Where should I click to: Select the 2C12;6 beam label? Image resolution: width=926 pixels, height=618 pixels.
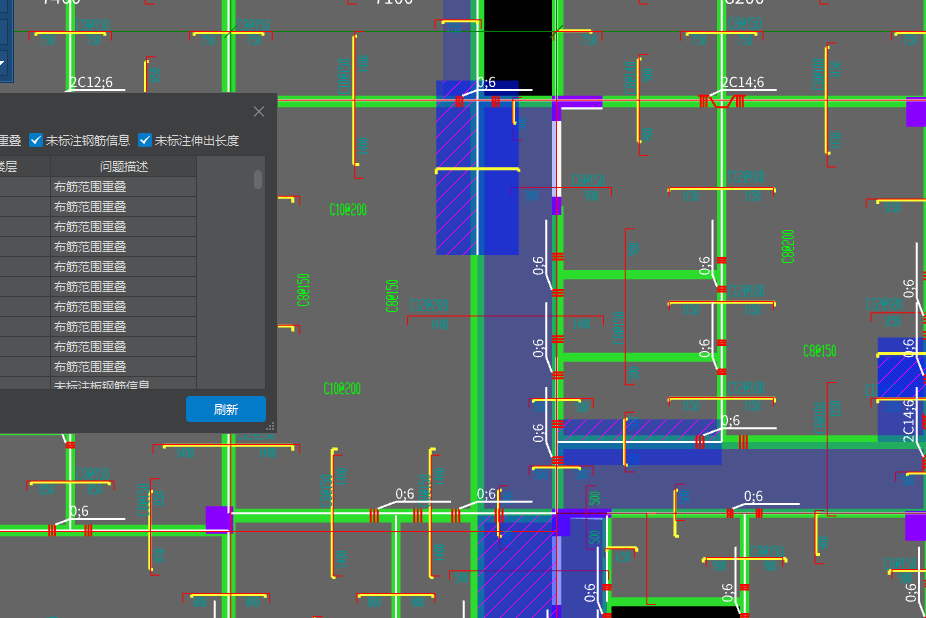pos(92,82)
